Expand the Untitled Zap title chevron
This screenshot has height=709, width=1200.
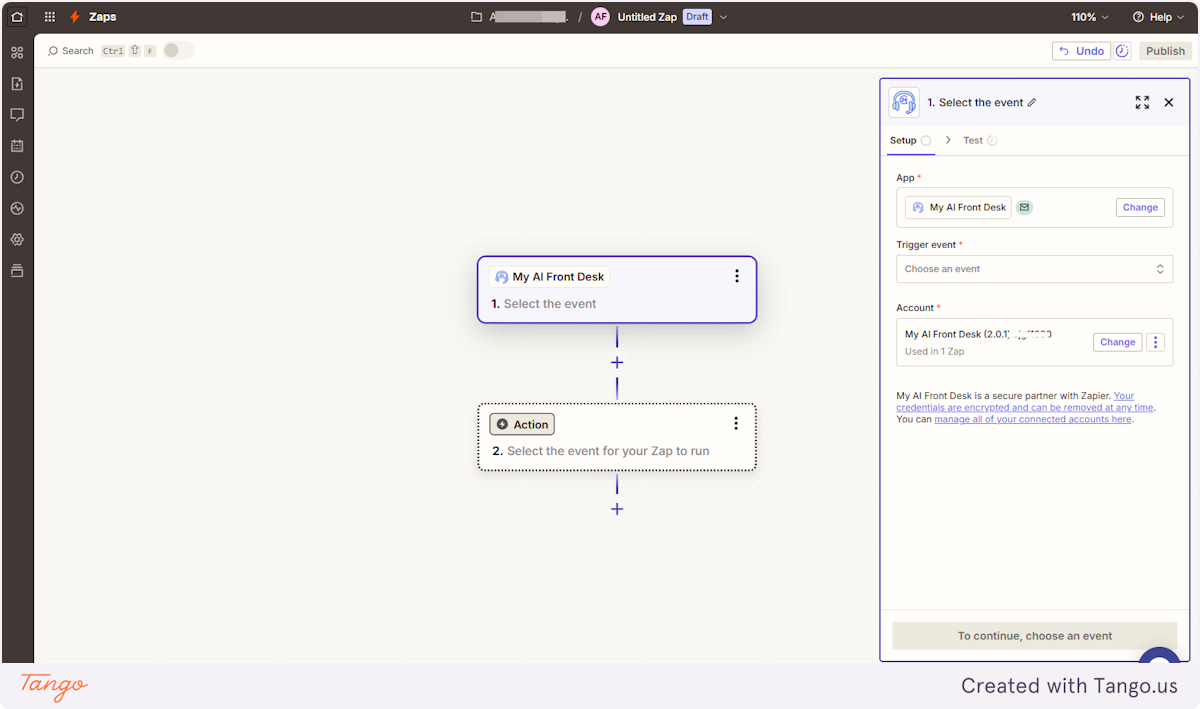(724, 17)
